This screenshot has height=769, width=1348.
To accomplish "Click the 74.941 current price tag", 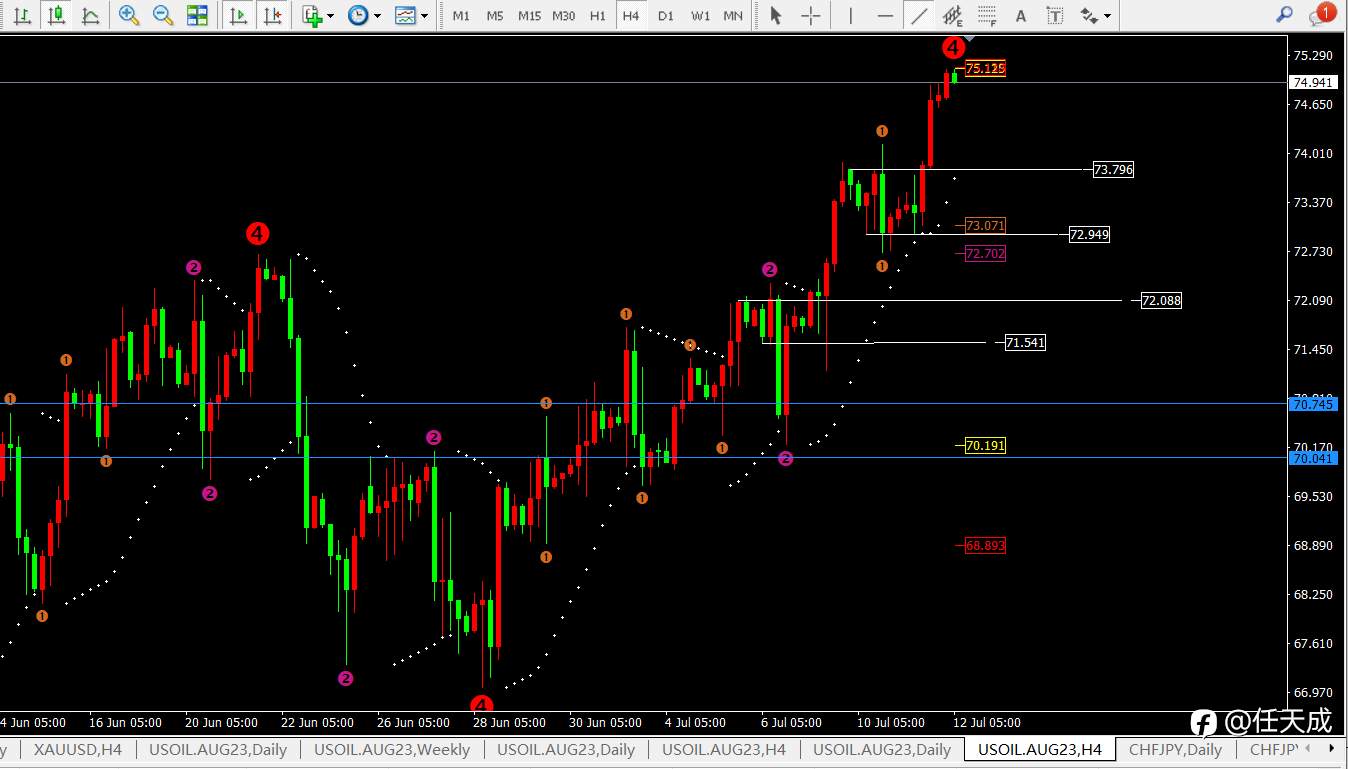I will [1313, 83].
